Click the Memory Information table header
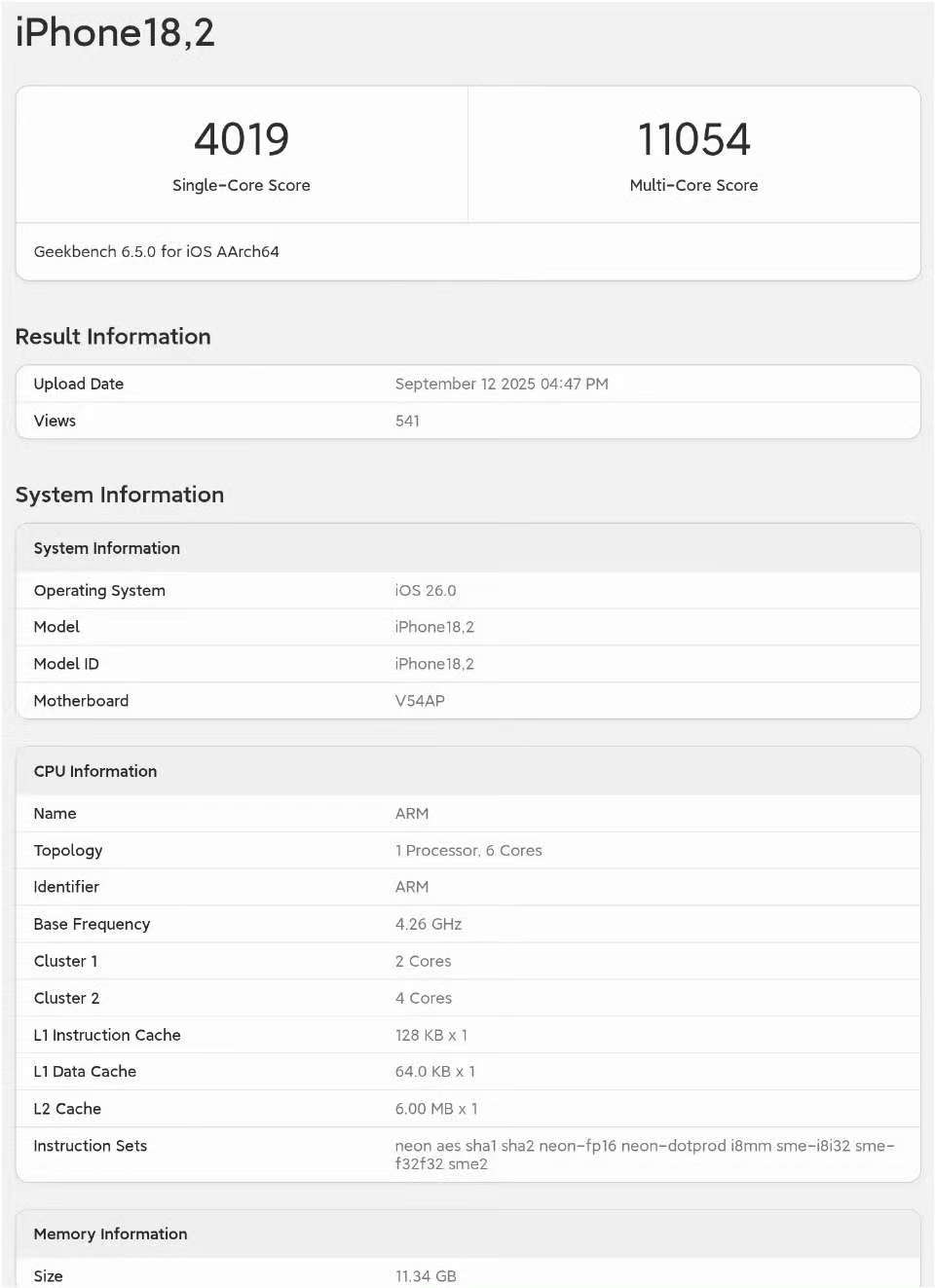935x1288 pixels. [110, 1233]
